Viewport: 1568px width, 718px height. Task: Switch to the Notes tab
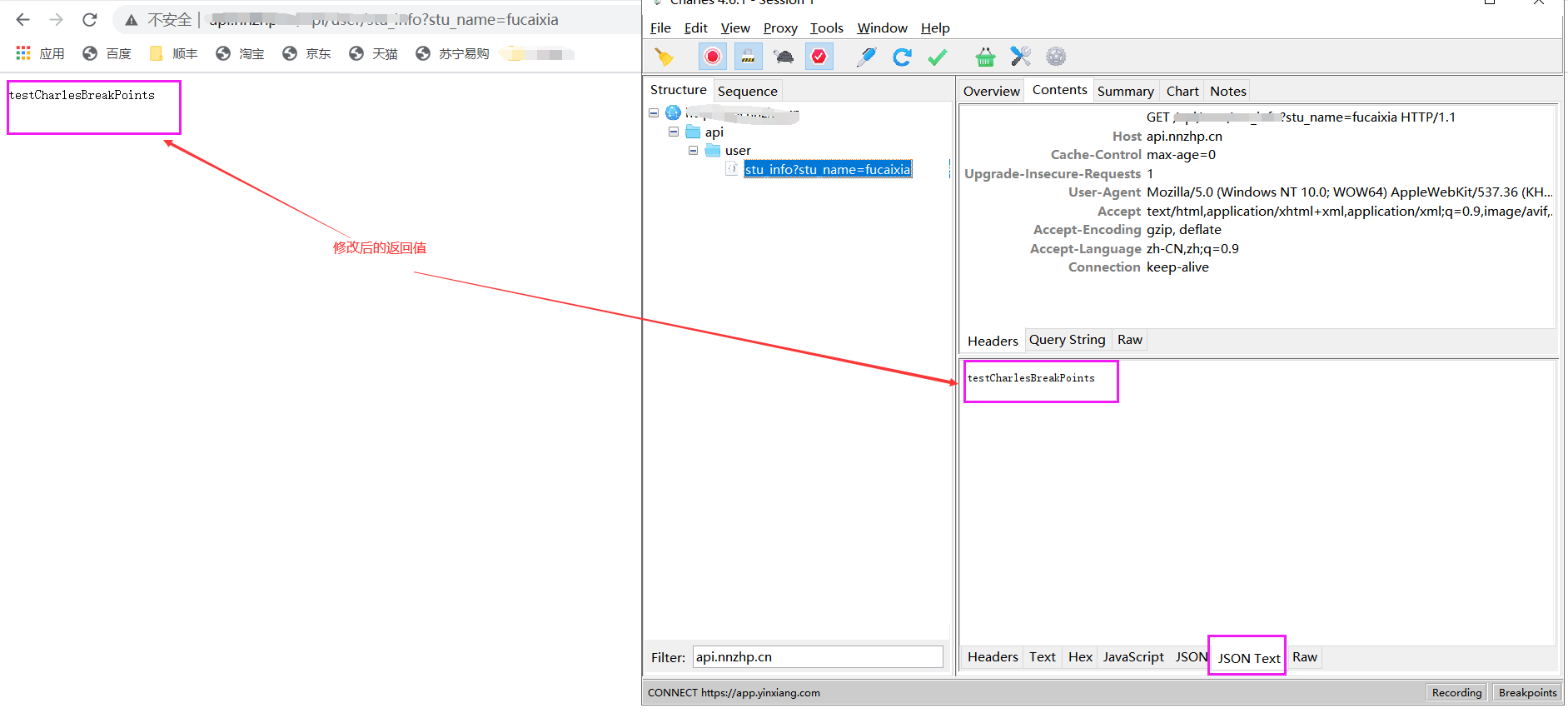pyautogui.click(x=1228, y=91)
